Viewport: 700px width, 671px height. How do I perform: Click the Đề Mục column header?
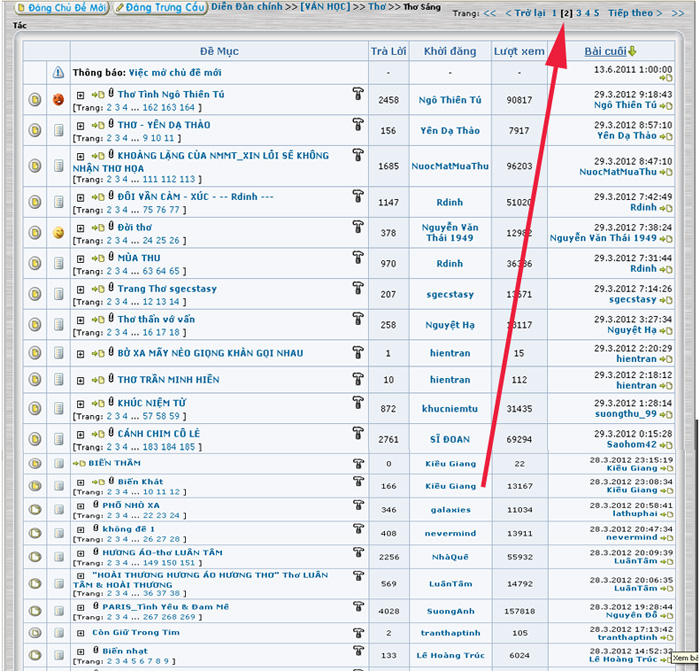pyautogui.click(x=219, y=51)
